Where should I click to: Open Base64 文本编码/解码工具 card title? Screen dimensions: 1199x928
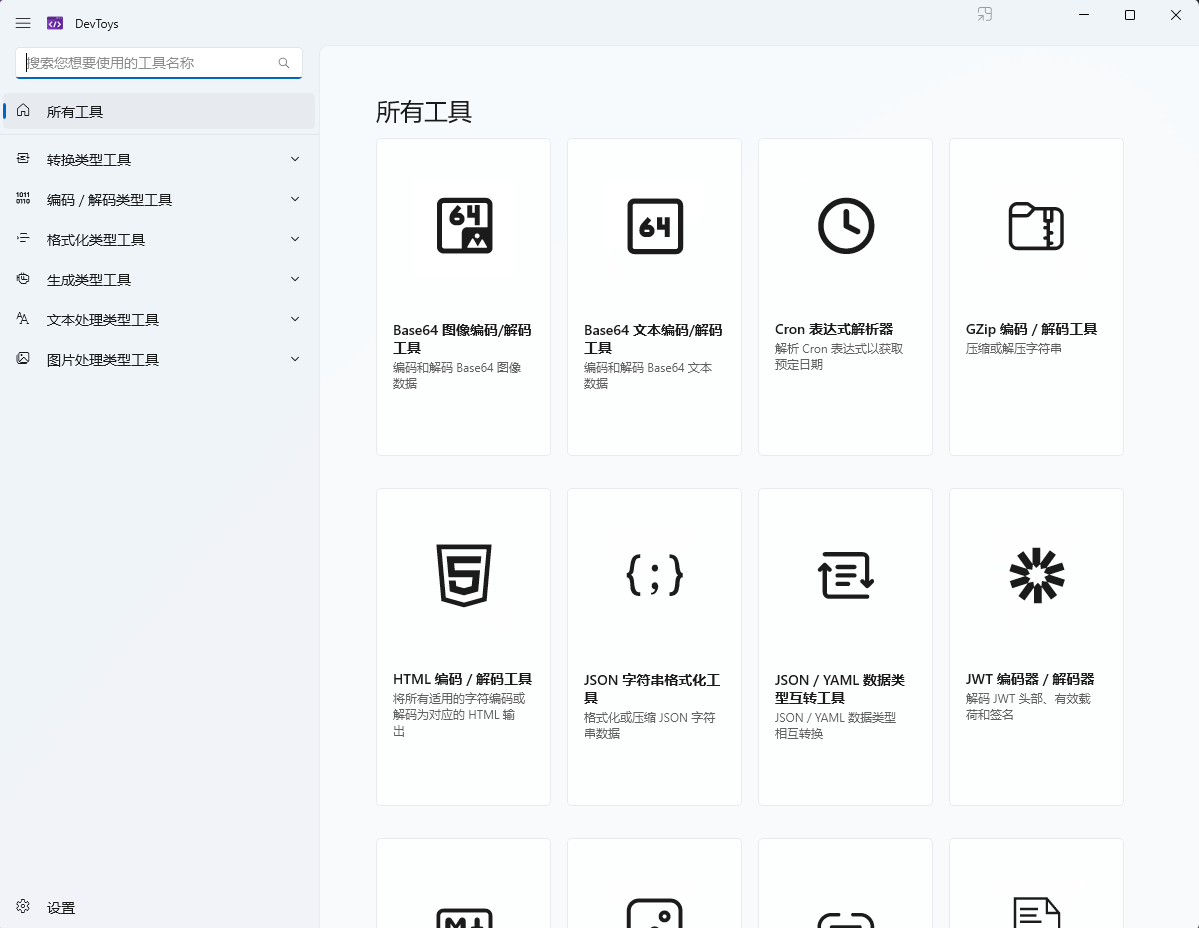point(653,339)
